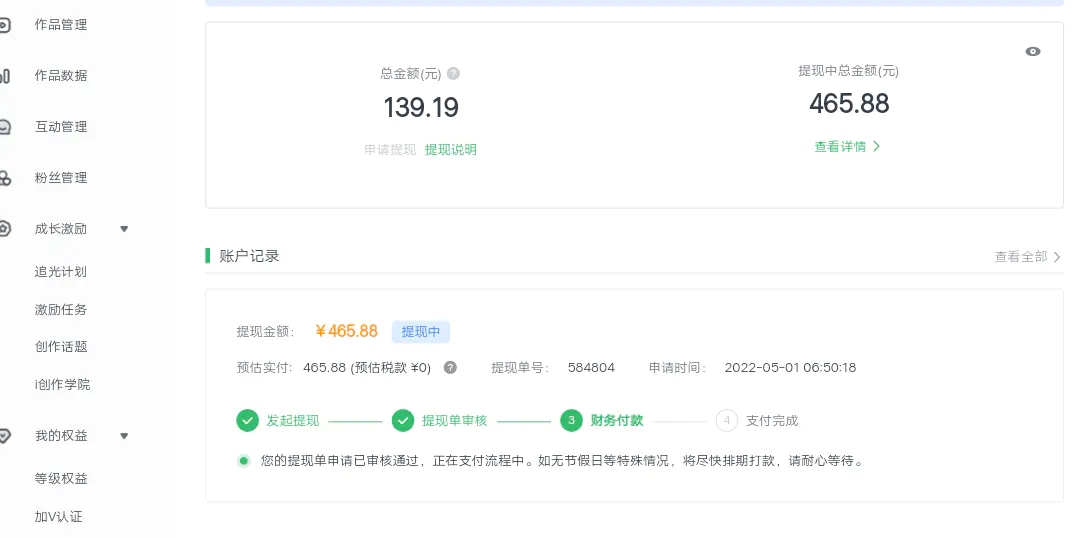The width and height of the screenshot is (1079, 538).
Task: Open 查看全部 account records
Action: 1027,257
